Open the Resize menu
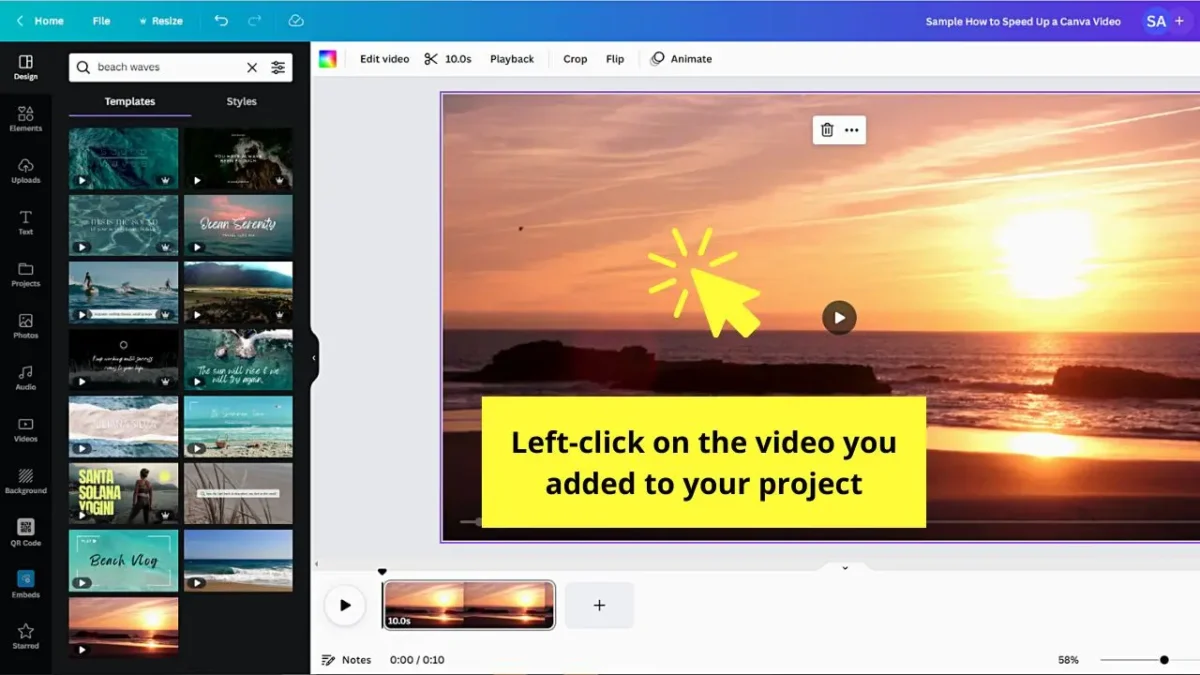Viewport: 1200px width, 675px height. coord(161,21)
